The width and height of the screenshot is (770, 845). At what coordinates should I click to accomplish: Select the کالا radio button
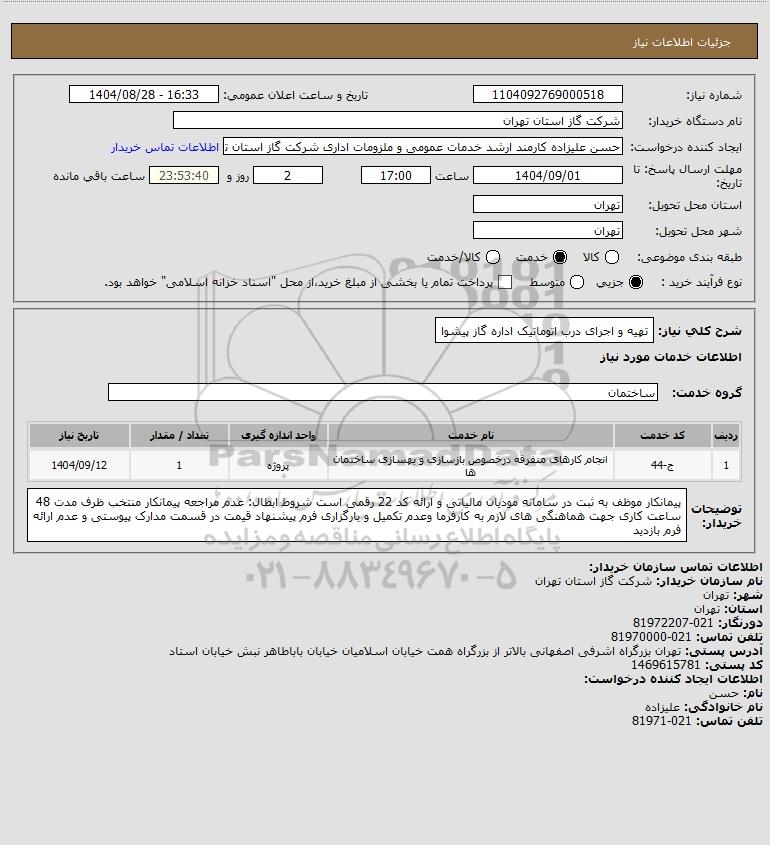tap(612, 258)
